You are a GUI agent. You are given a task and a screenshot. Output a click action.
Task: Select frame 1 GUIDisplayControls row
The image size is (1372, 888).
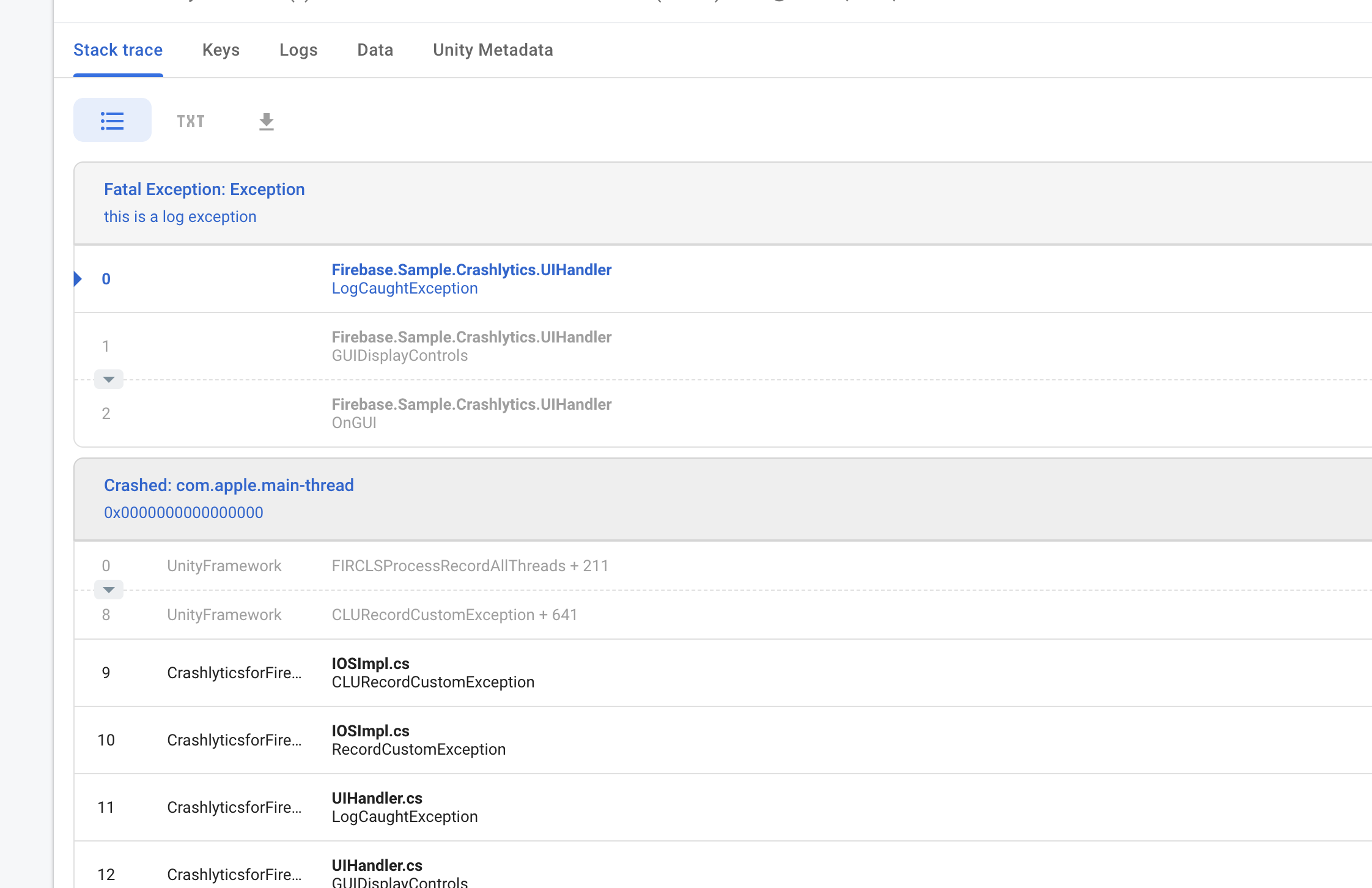click(471, 346)
